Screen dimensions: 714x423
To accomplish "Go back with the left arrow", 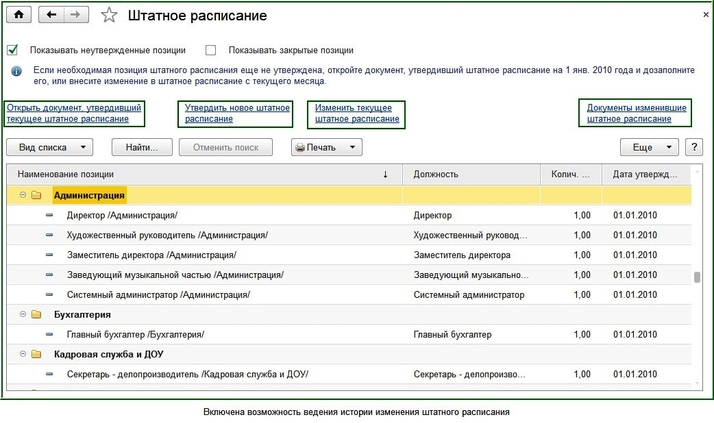I will tap(51, 16).
